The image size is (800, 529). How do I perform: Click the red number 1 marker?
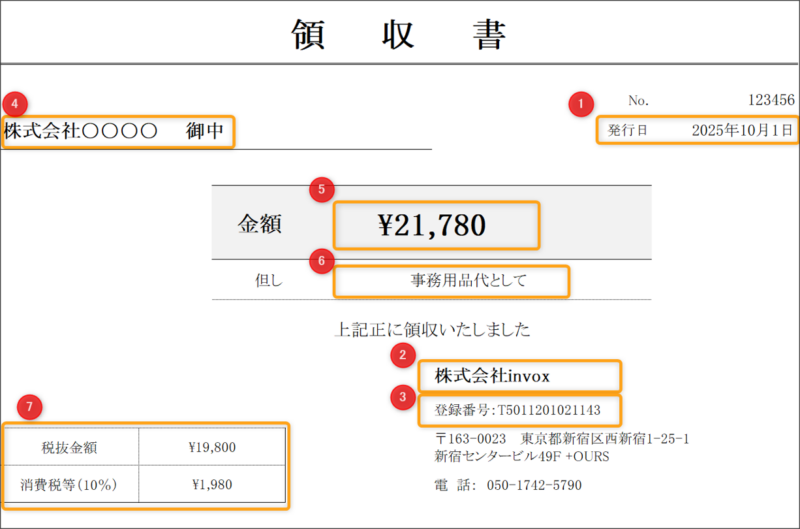pyautogui.click(x=579, y=102)
